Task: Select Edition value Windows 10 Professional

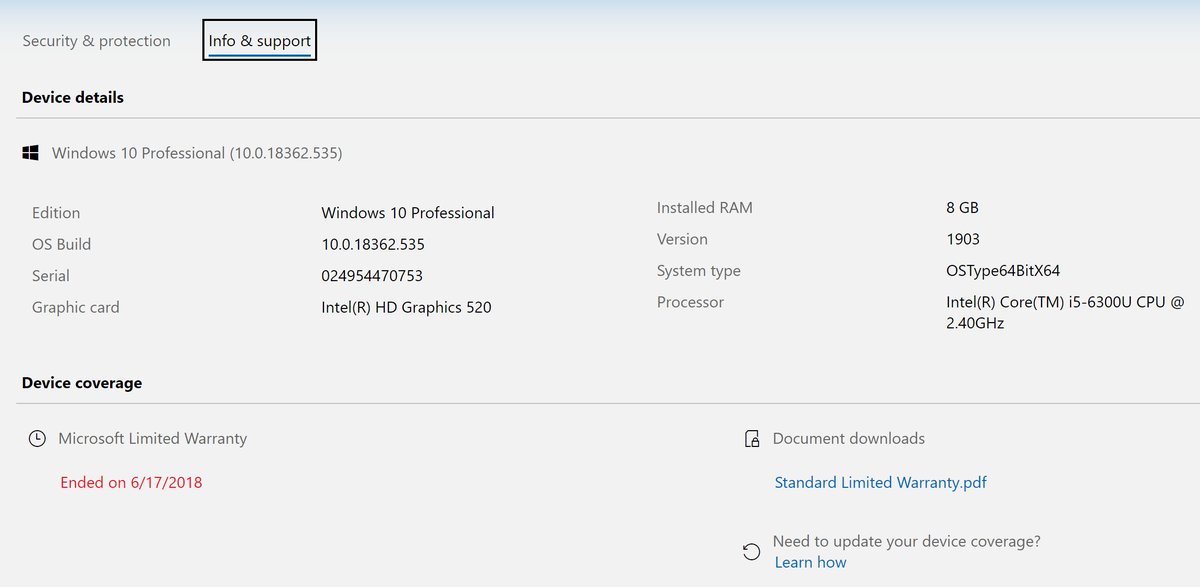Action: [408, 213]
